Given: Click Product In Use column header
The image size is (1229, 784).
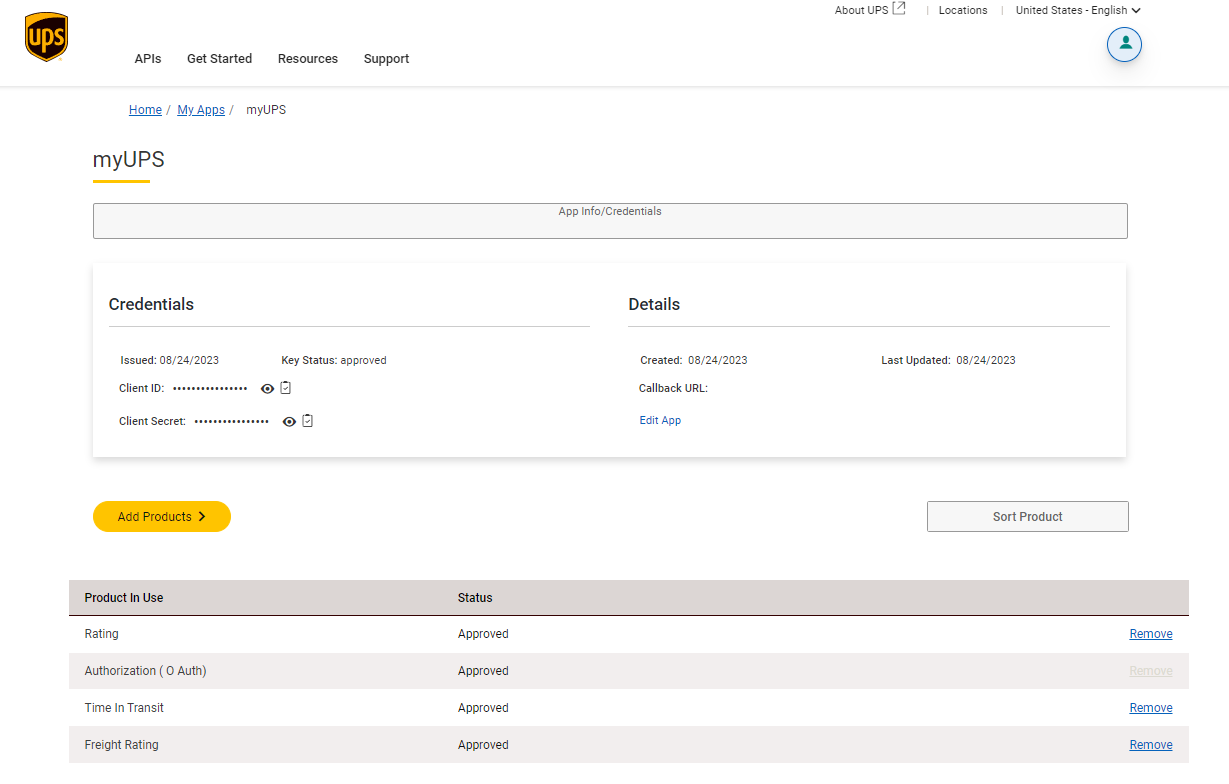Looking at the screenshot, I should click(124, 598).
